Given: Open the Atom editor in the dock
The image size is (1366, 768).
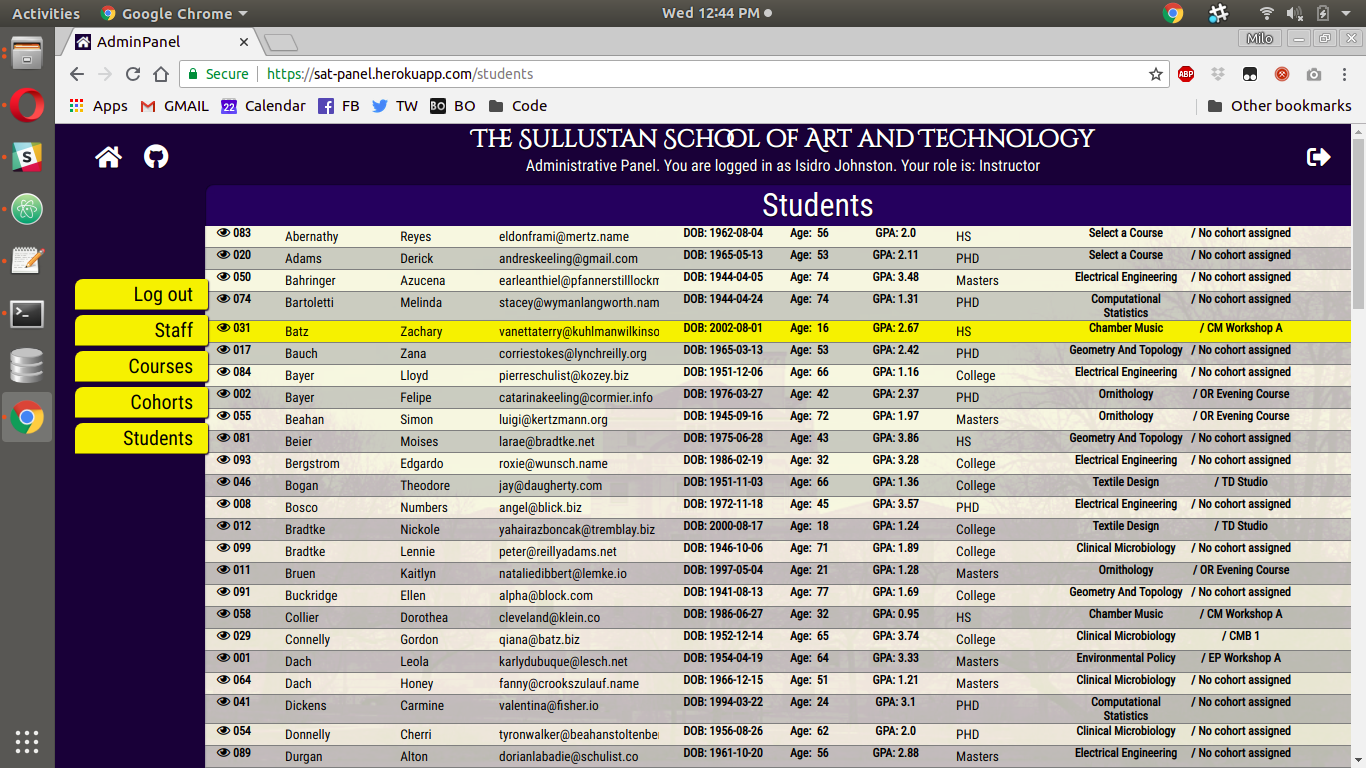Looking at the screenshot, I should click(x=27, y=210).
